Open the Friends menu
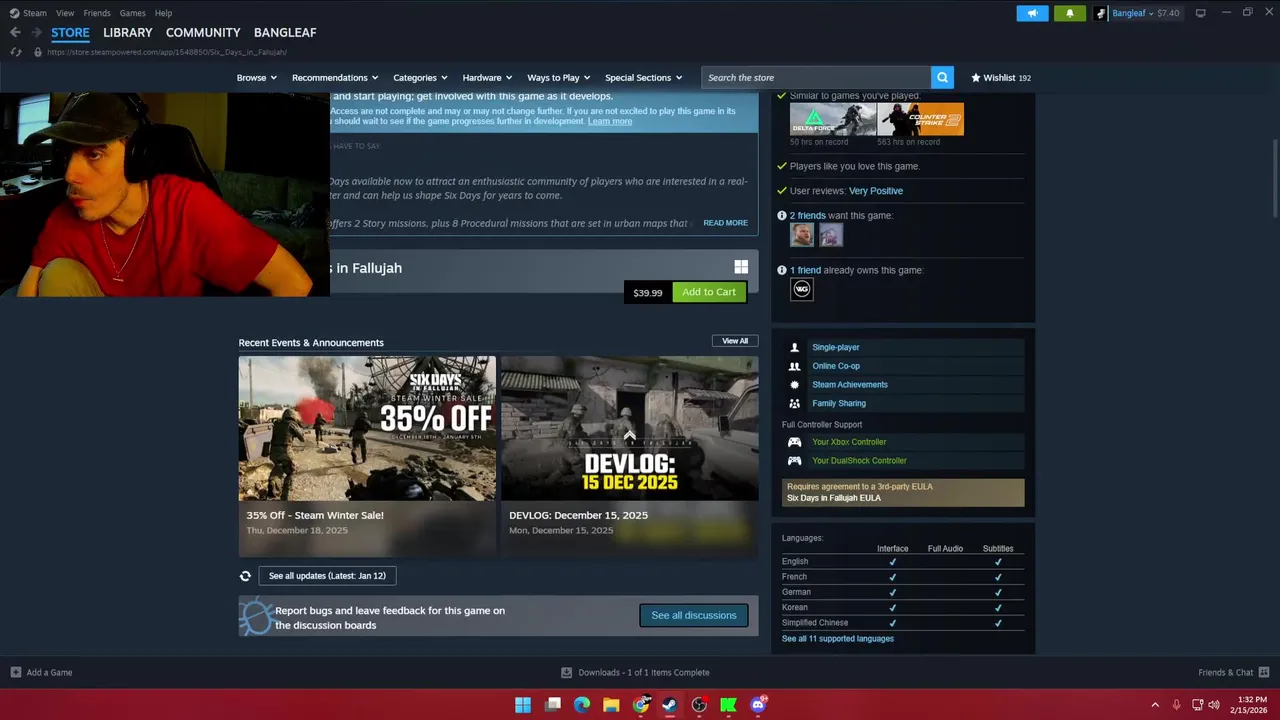Viewport: 1280px width, 720px height. [x=97, y=13]
